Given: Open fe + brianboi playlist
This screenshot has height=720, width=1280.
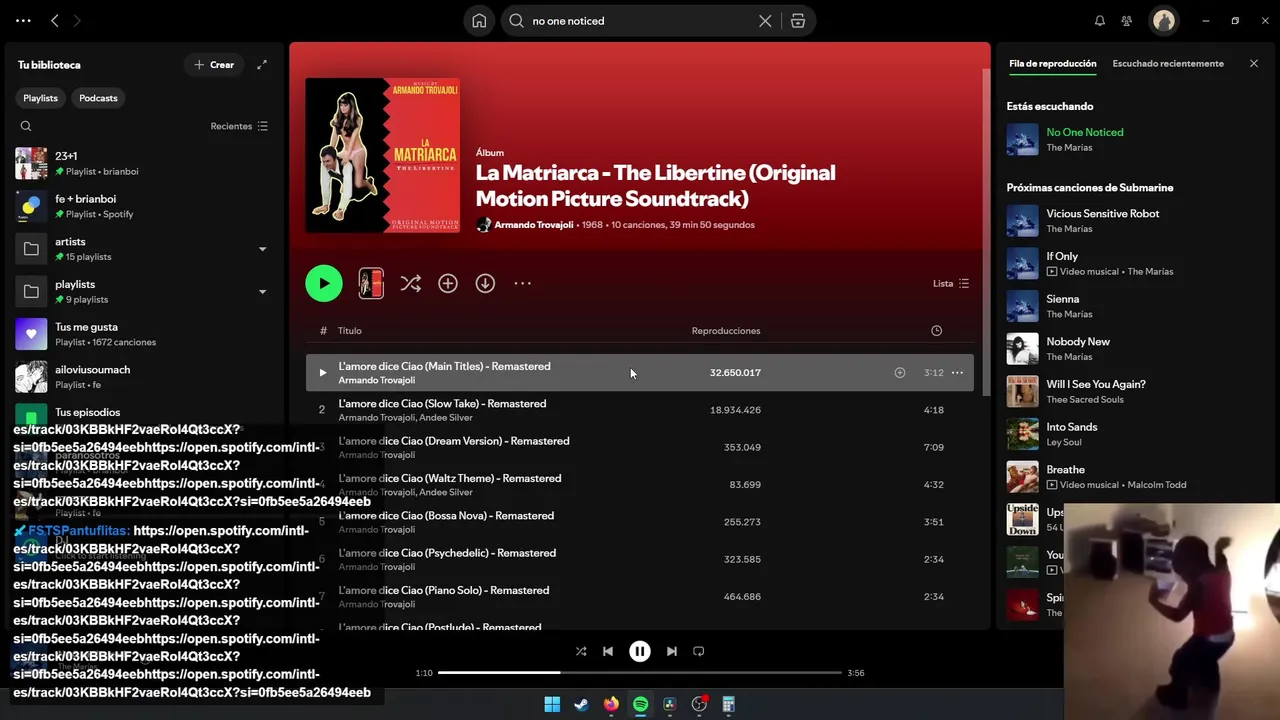Looking at the screenshot, I should 143,206.
